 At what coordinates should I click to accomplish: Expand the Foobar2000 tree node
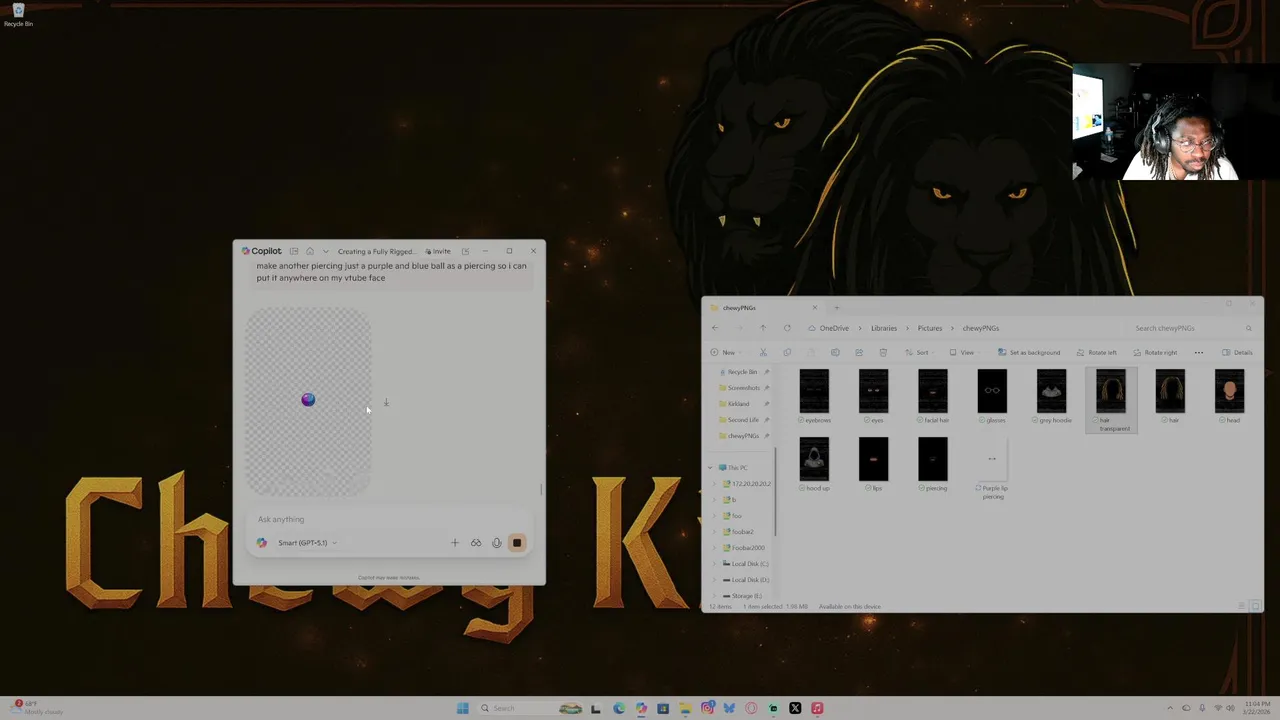(715, 548)
